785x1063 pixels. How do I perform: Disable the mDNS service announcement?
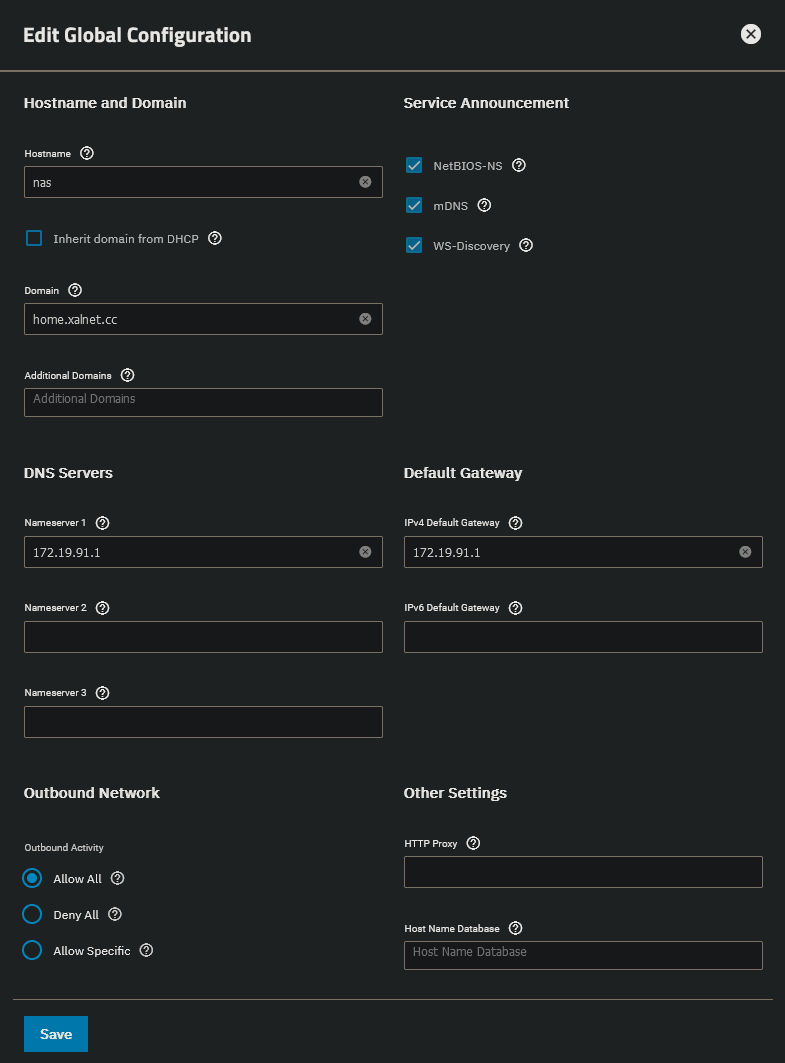(x=414, y=206)
